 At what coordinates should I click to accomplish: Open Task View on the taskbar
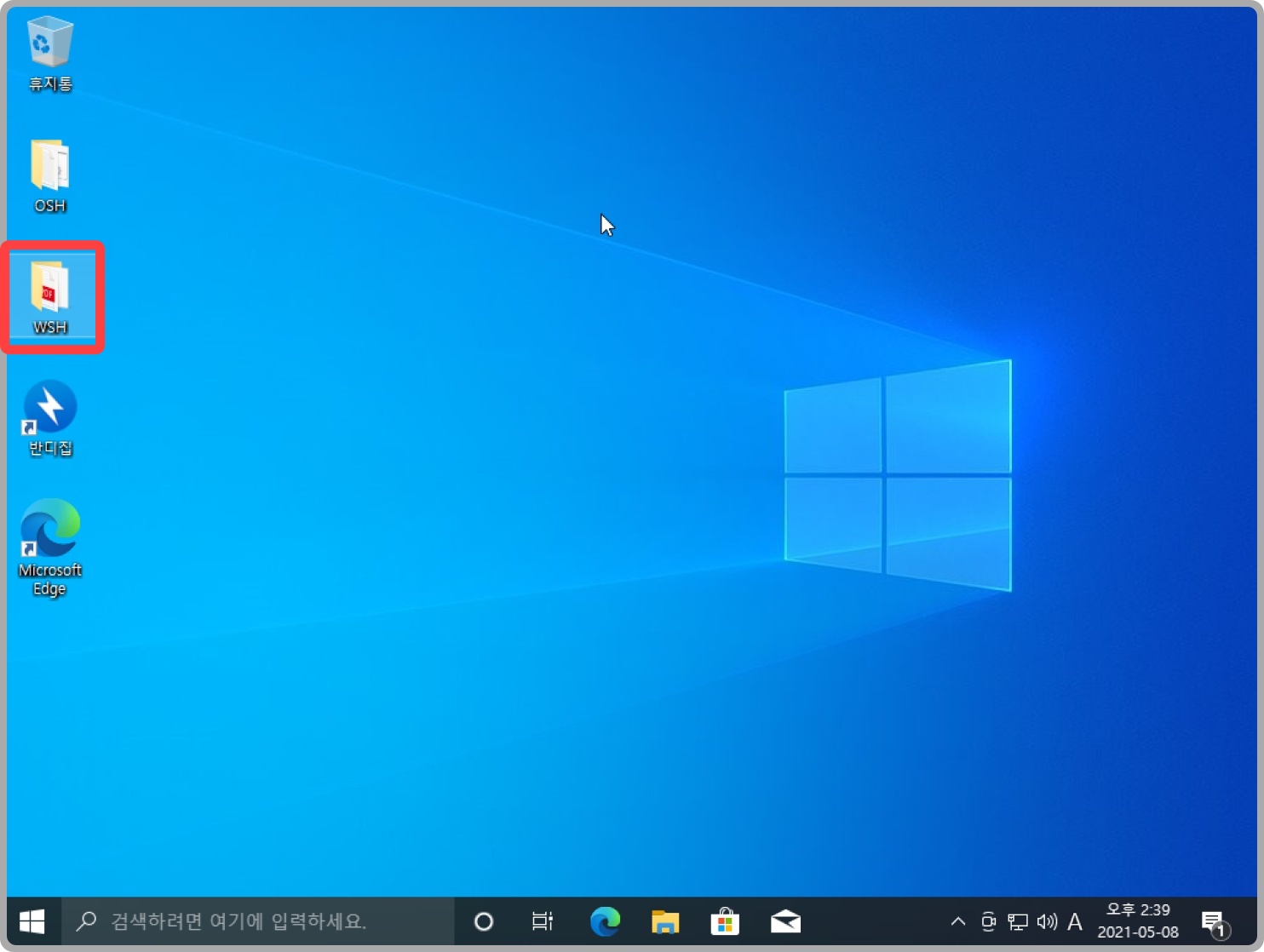pos(543,921)
